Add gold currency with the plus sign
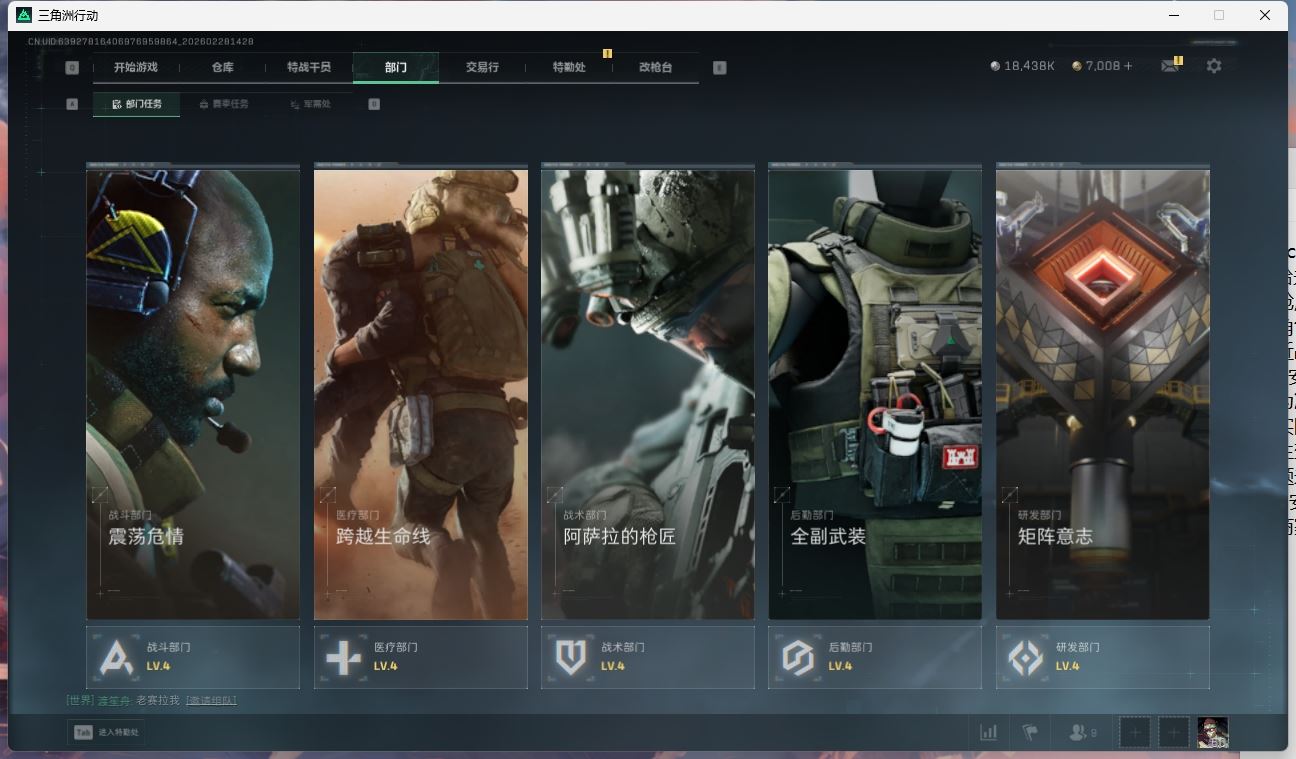 point(1128,66)
